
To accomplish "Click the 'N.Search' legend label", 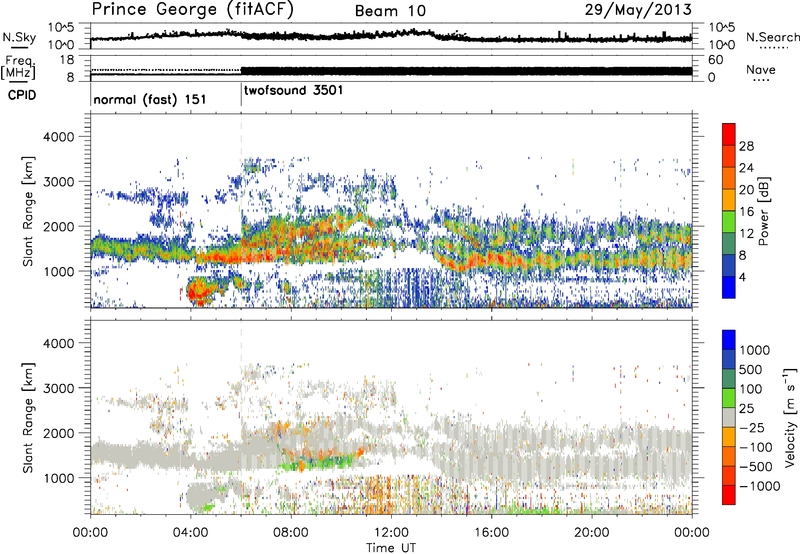I will (772, 37).
